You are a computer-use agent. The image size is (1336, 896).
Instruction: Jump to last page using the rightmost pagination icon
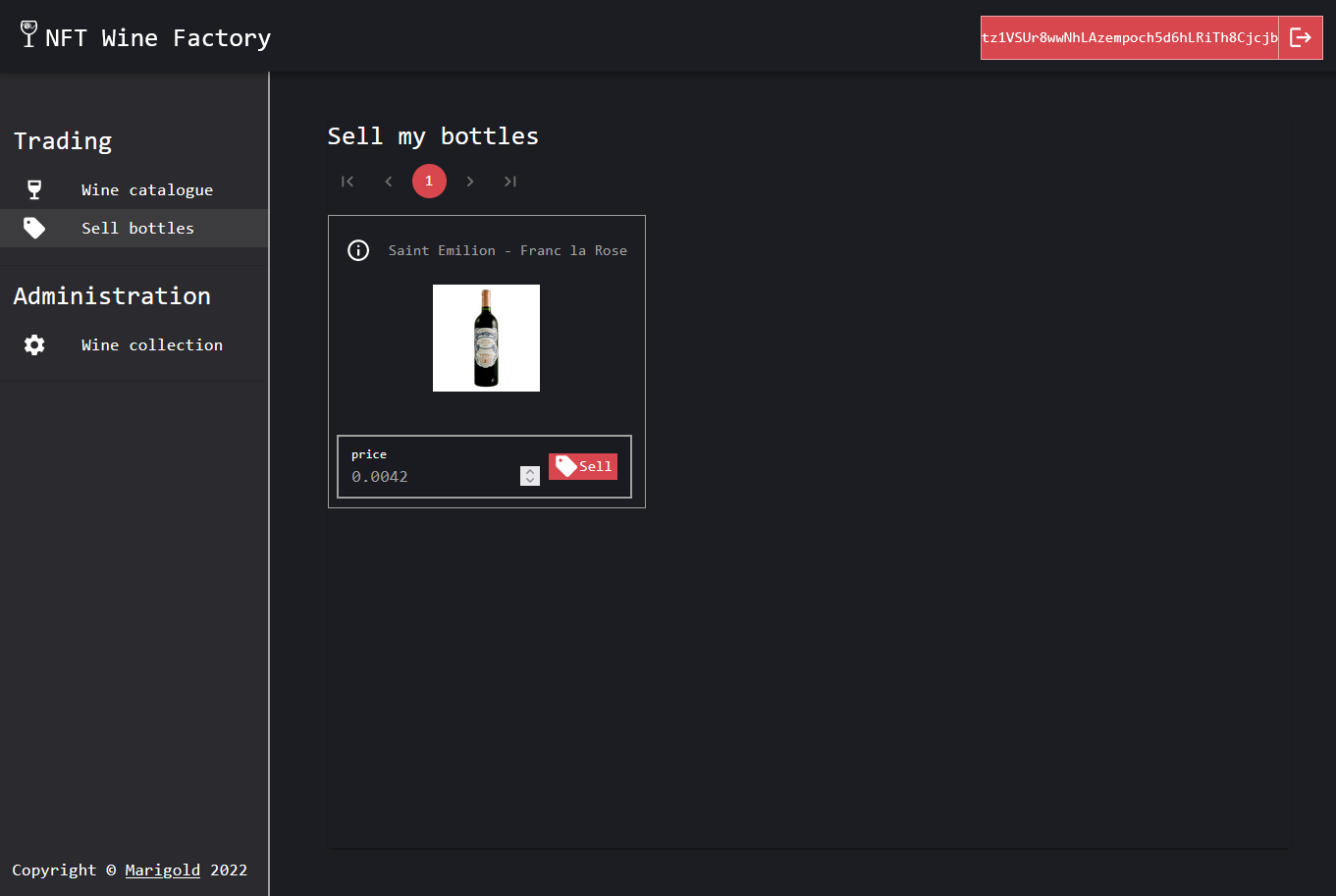tap(509, 181)
